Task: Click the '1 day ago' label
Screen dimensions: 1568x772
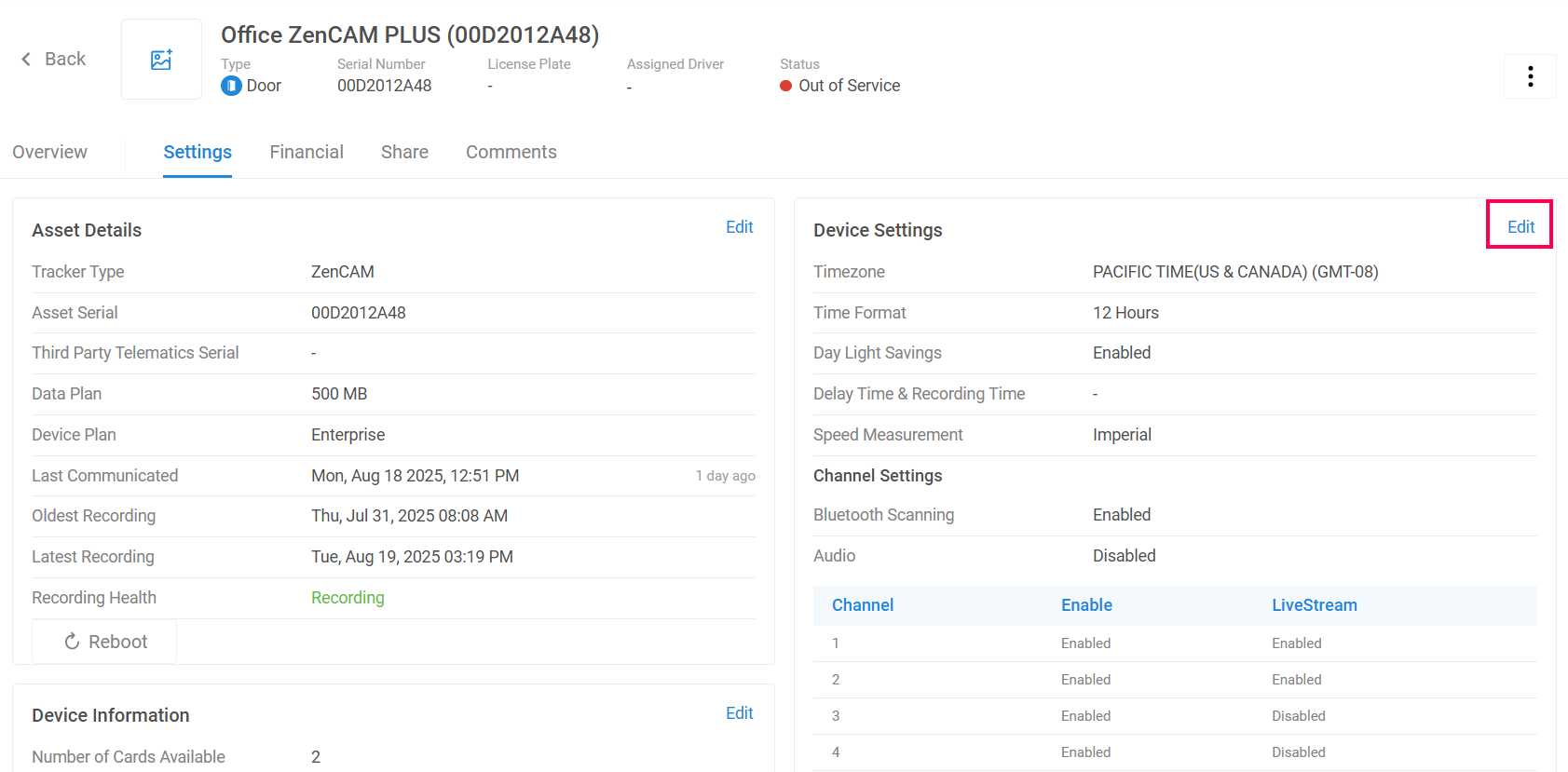Action: 726,476
